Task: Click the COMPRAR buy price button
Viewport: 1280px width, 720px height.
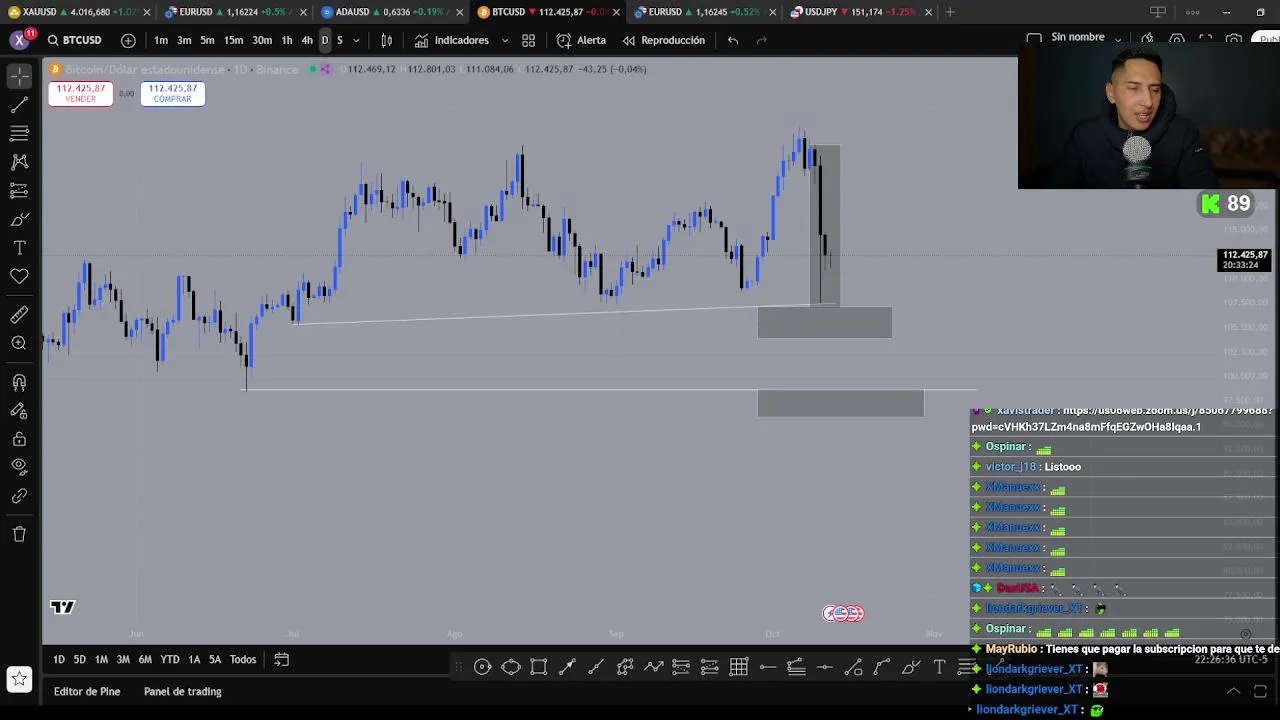Action: click(x=172, y=93)
